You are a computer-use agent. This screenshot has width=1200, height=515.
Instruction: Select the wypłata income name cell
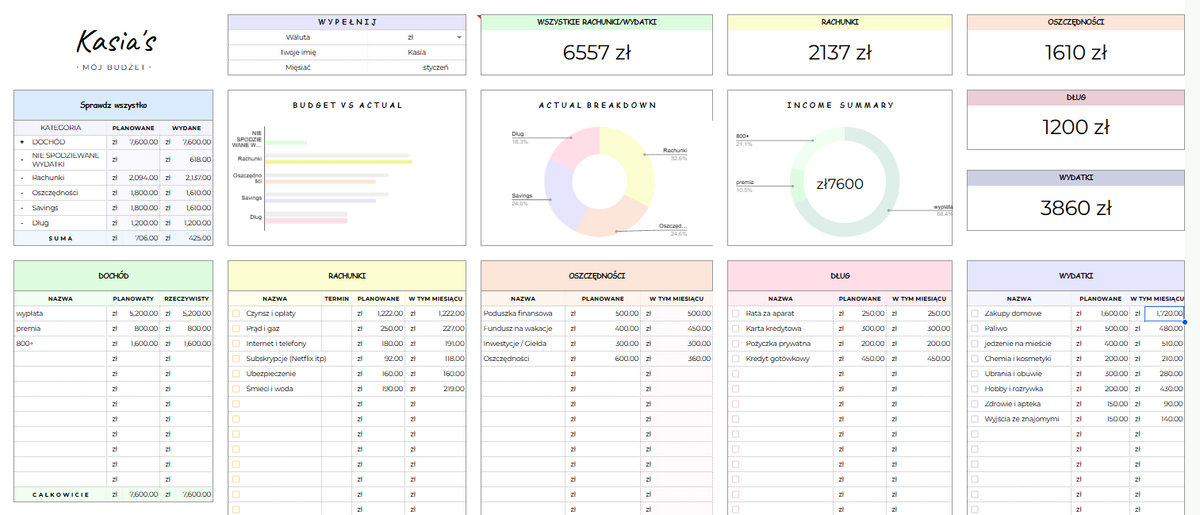click(x=61, y=313)
